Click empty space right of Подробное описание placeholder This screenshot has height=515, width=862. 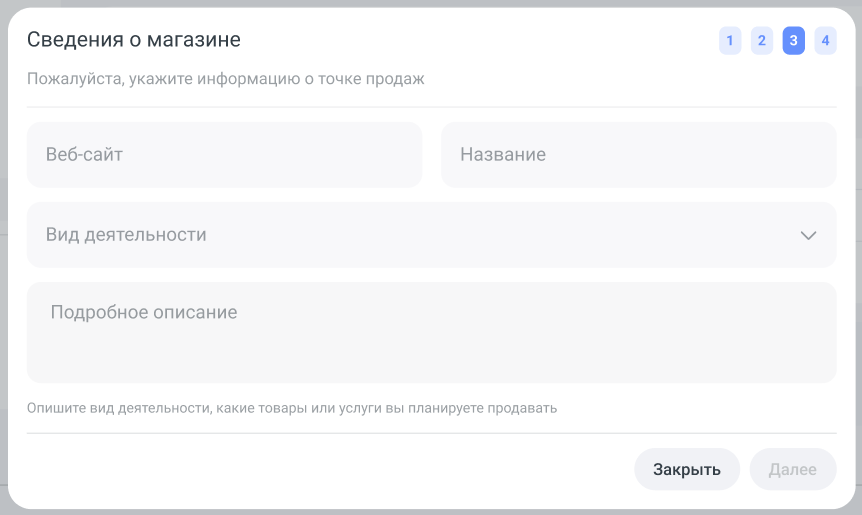[x=550, y=312]
